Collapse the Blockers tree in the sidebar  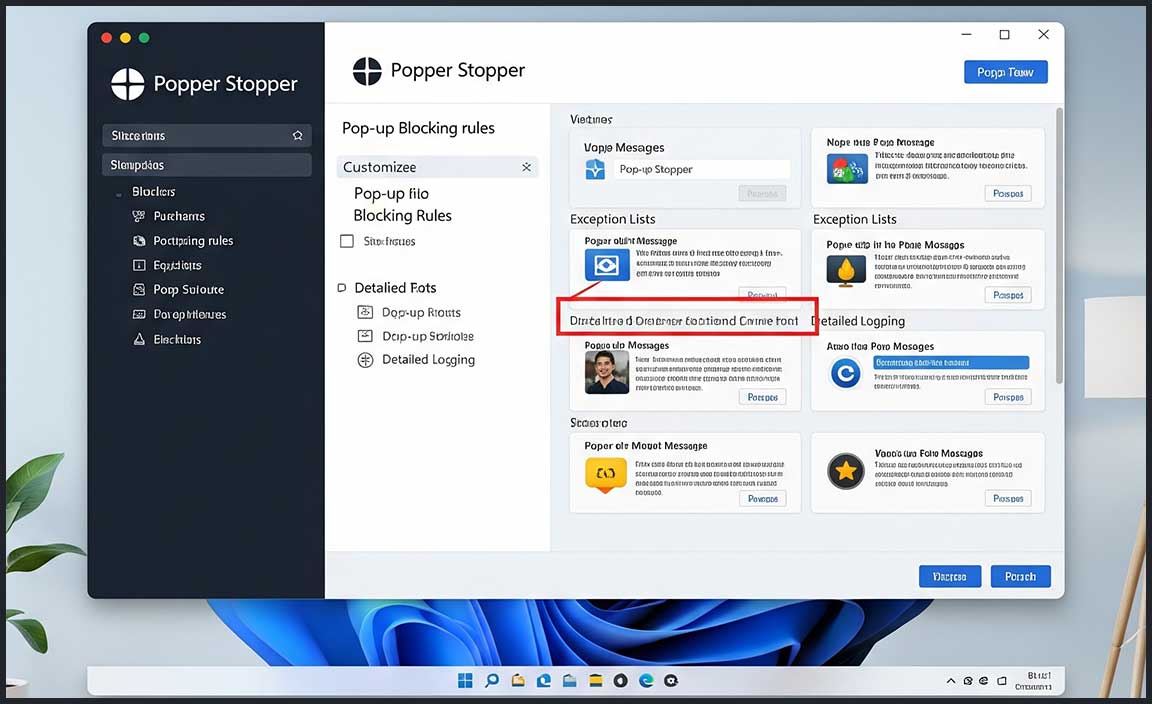[119, 192]
